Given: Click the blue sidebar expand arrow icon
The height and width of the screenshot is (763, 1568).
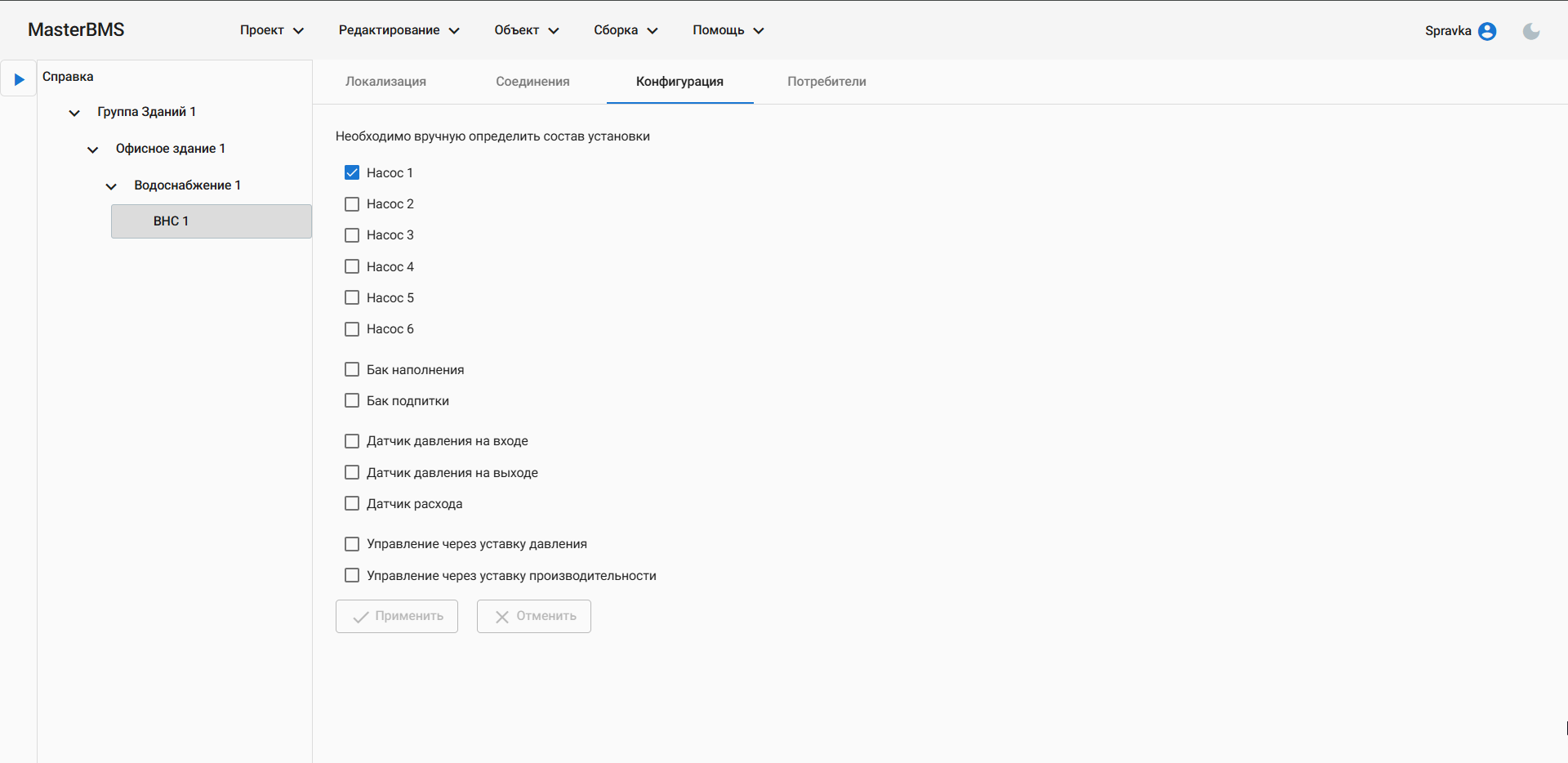Looking at the screenshot, I should click(x=19, y=79).
